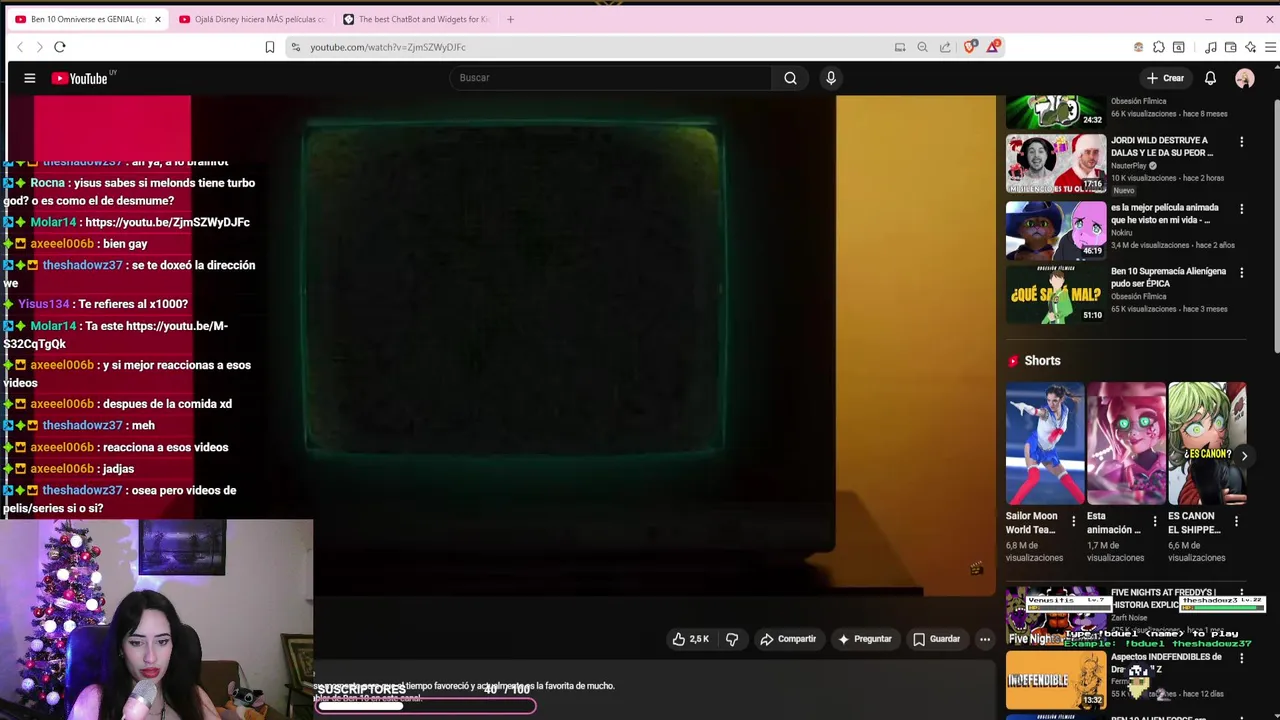Switch to The best ChatBot and Widgets tab
This screenshot has width=1280, height=720.
click(x=416, y=19)
